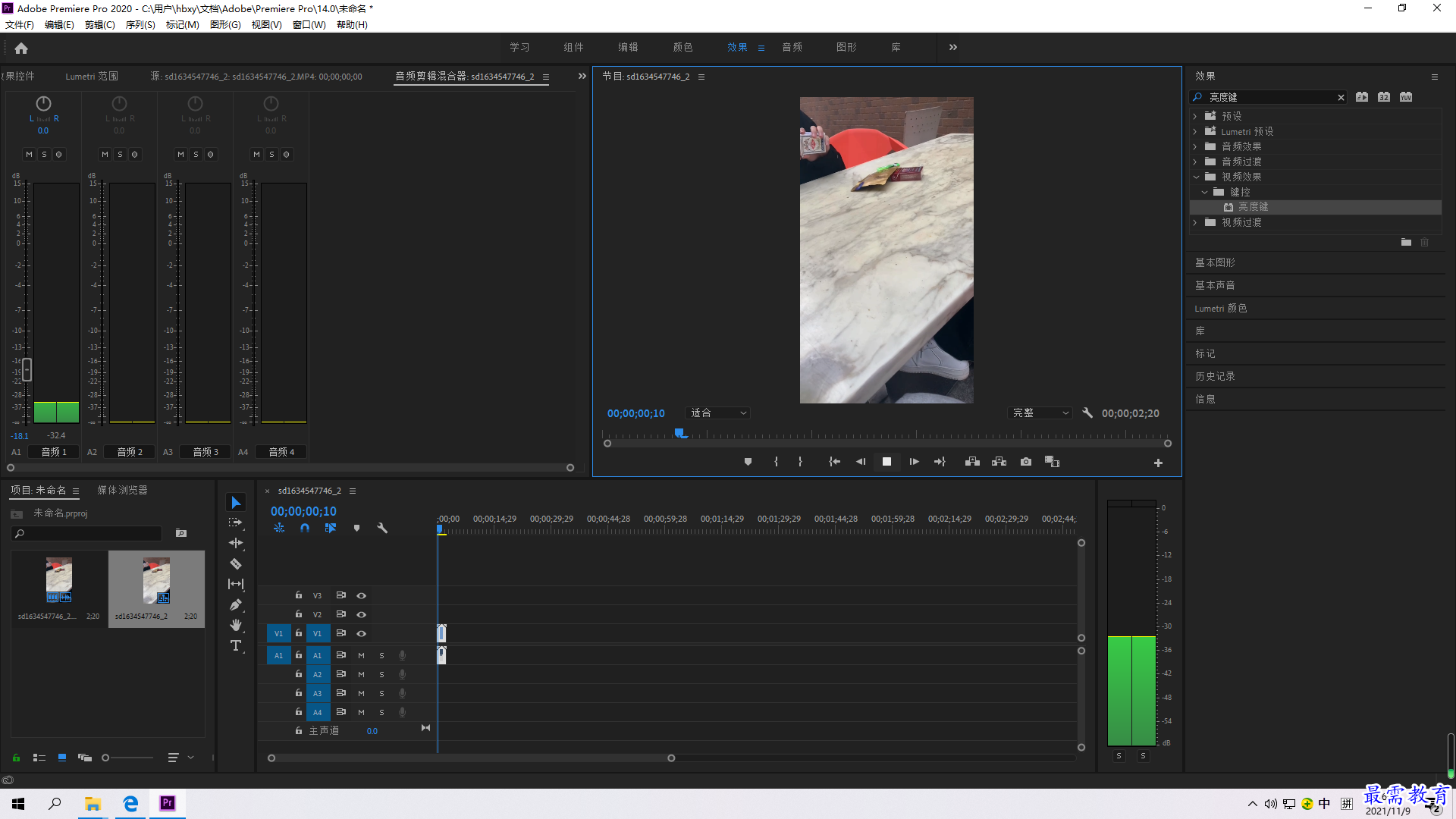Open timeline display settings wrench
1456x819 pixels.
(382, 528)
